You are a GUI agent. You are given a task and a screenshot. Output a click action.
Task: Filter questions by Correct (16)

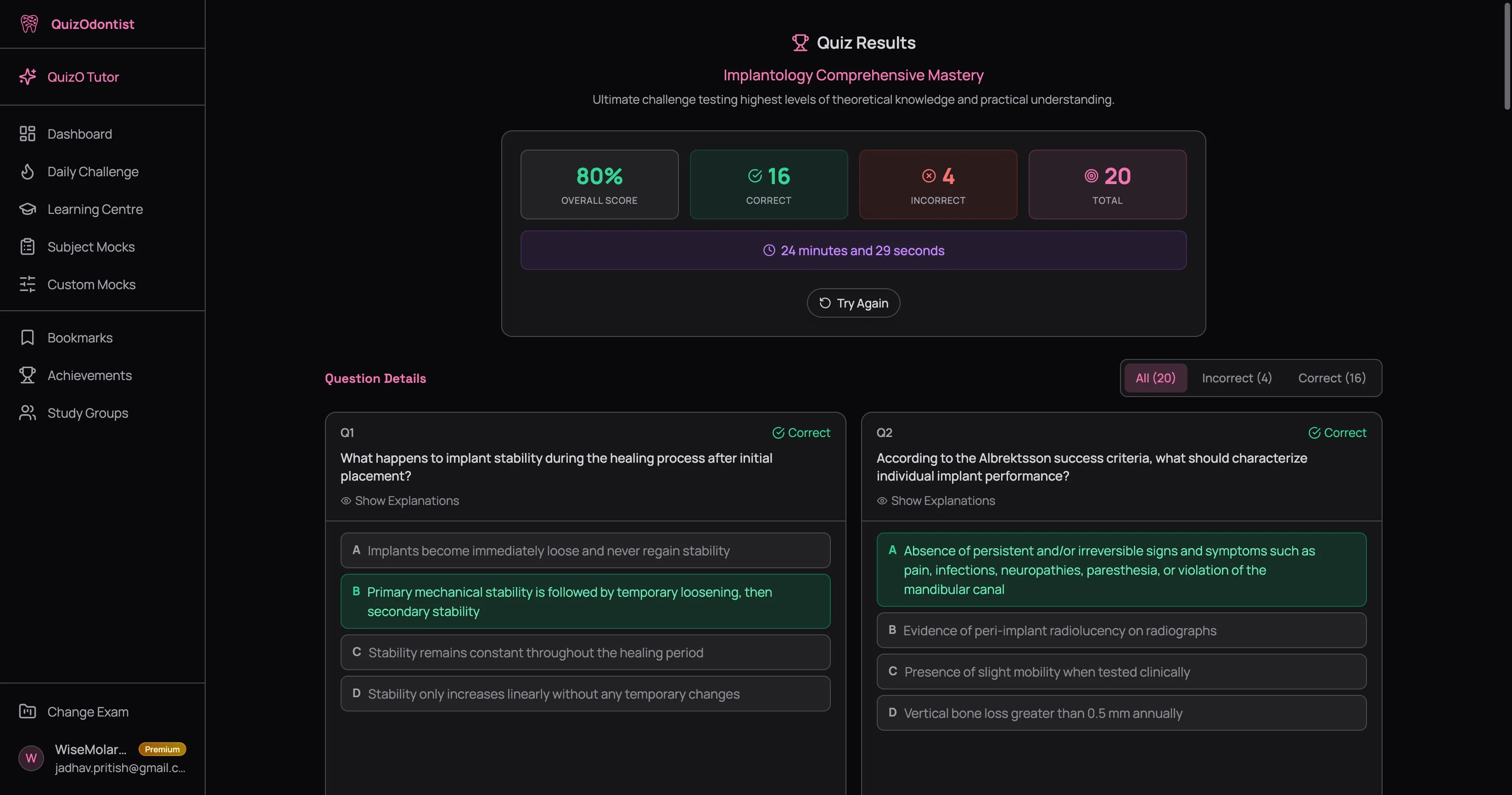1331,378
